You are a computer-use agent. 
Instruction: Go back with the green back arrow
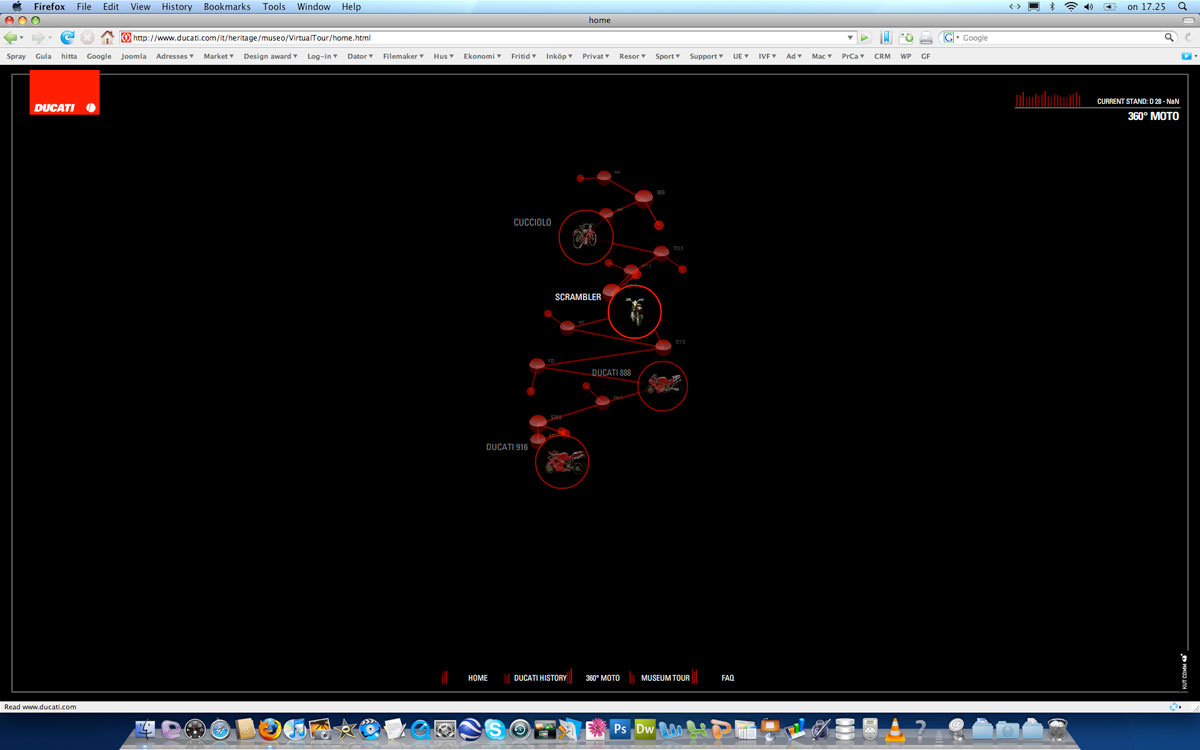pos(11,38)
